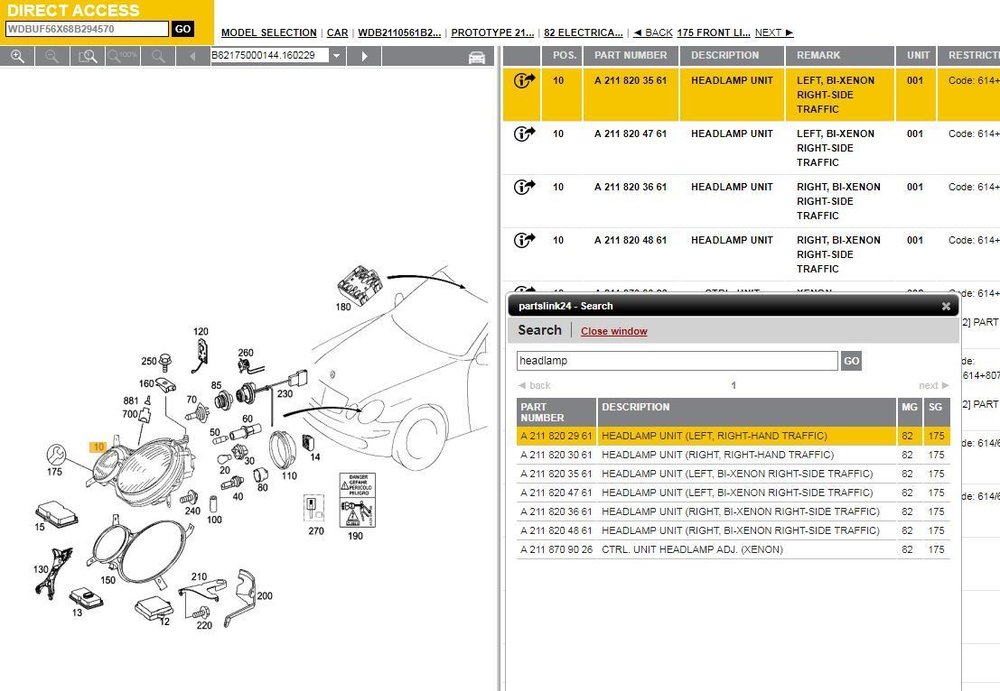
Task: Expand the illustration number dropdown
Action: coord(337,56)
